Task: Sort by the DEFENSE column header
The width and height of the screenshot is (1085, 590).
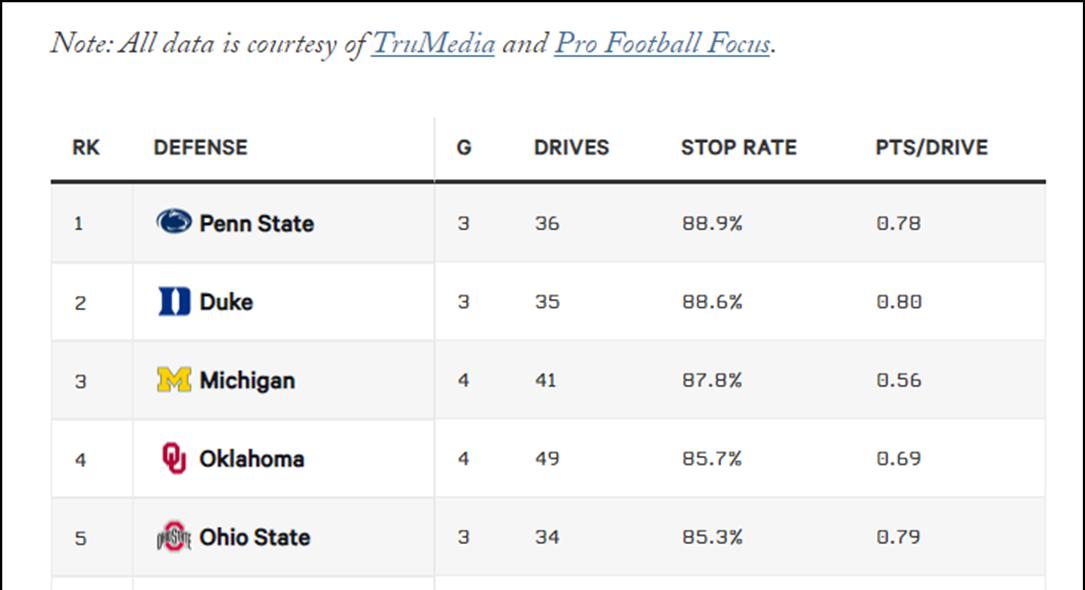Action: 200,147
